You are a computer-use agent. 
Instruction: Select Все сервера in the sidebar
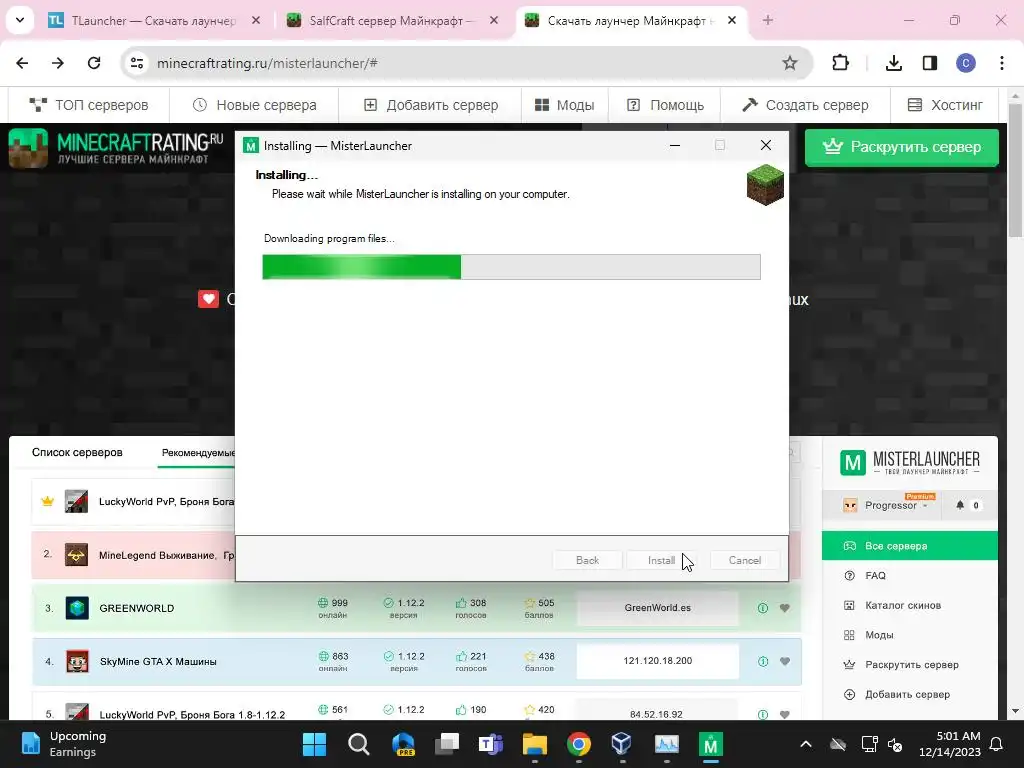pos(910,546)
